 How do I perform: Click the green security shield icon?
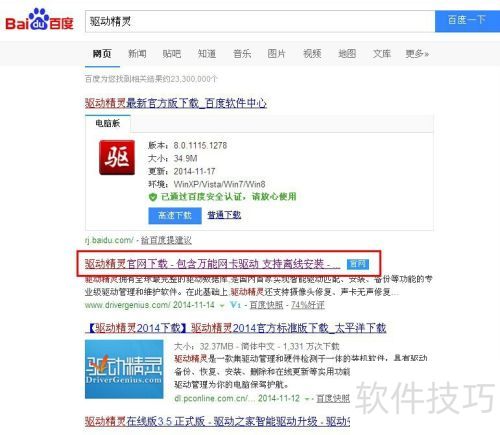[153, 197]
